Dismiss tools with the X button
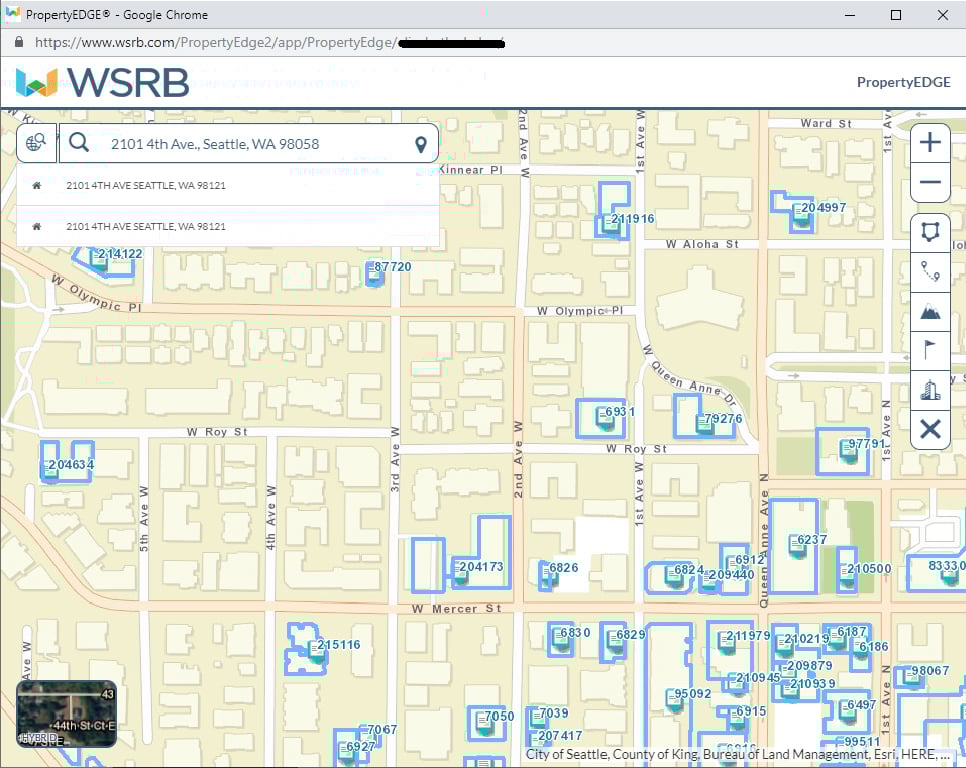 tap(930, 430)
